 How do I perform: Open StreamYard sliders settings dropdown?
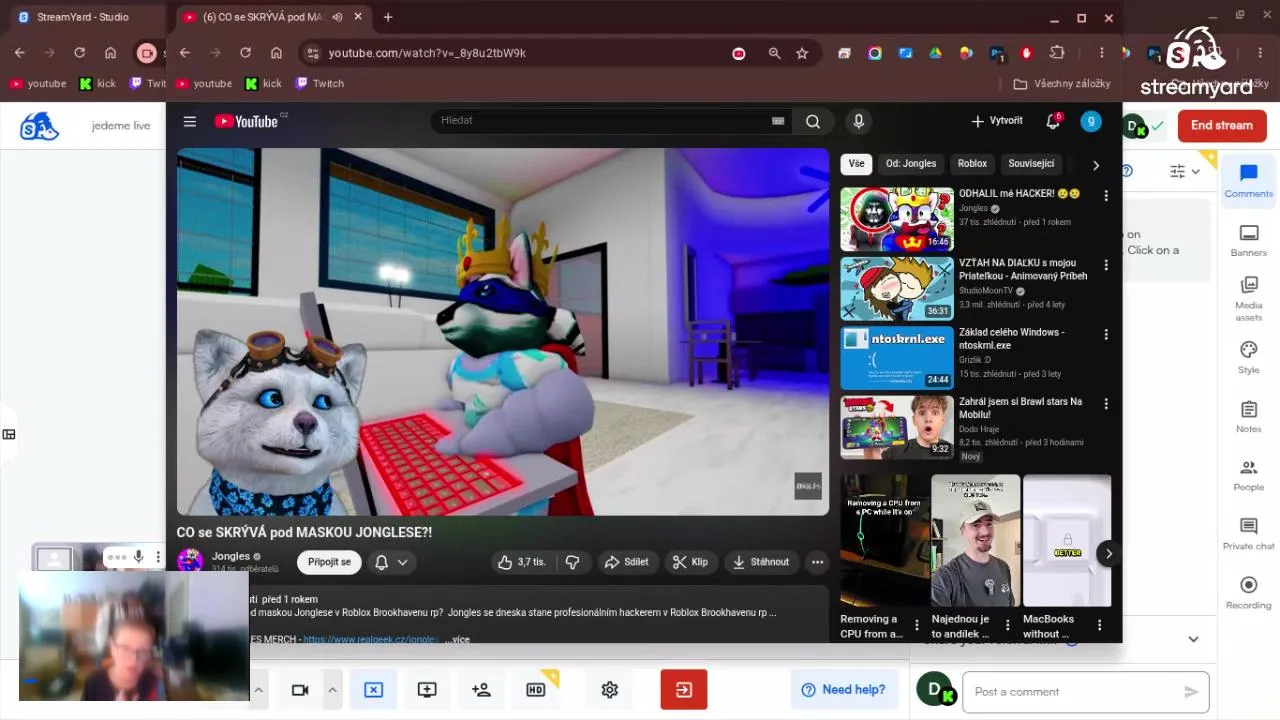(1185, 171)
